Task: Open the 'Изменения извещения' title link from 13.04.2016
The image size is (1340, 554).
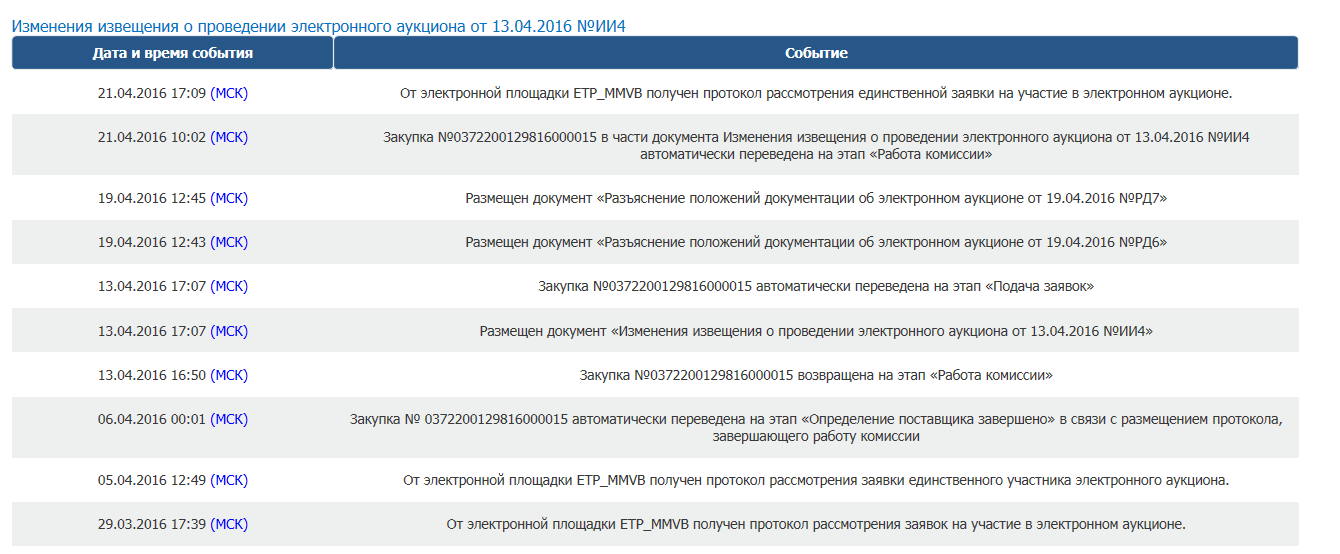Action: pos(318,25)
